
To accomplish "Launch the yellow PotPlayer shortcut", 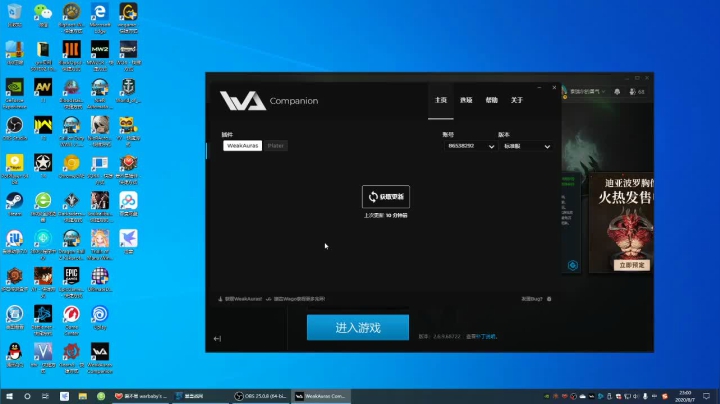I will coord(15,168).
